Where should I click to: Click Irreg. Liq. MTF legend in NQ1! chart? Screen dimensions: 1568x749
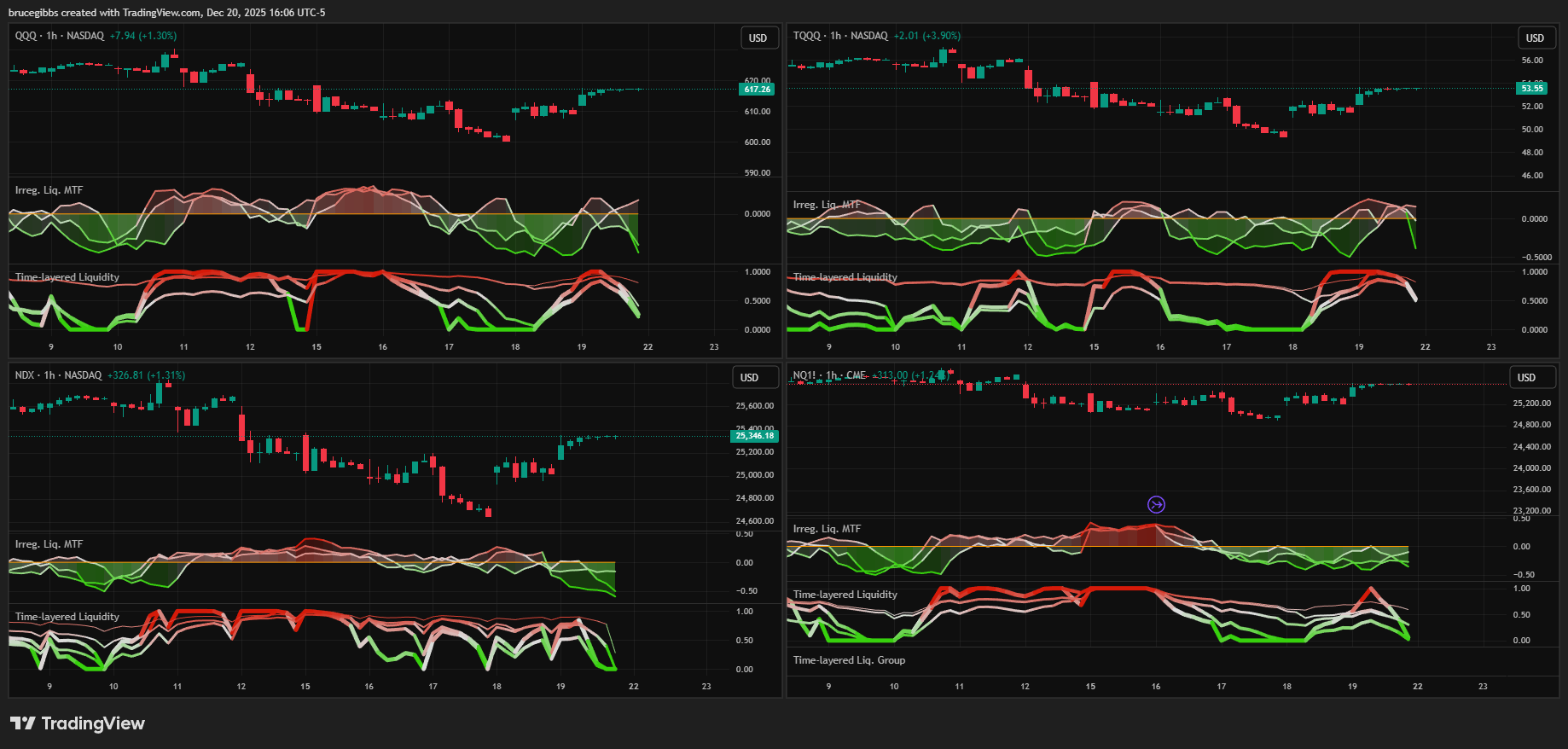click(827, 529)
